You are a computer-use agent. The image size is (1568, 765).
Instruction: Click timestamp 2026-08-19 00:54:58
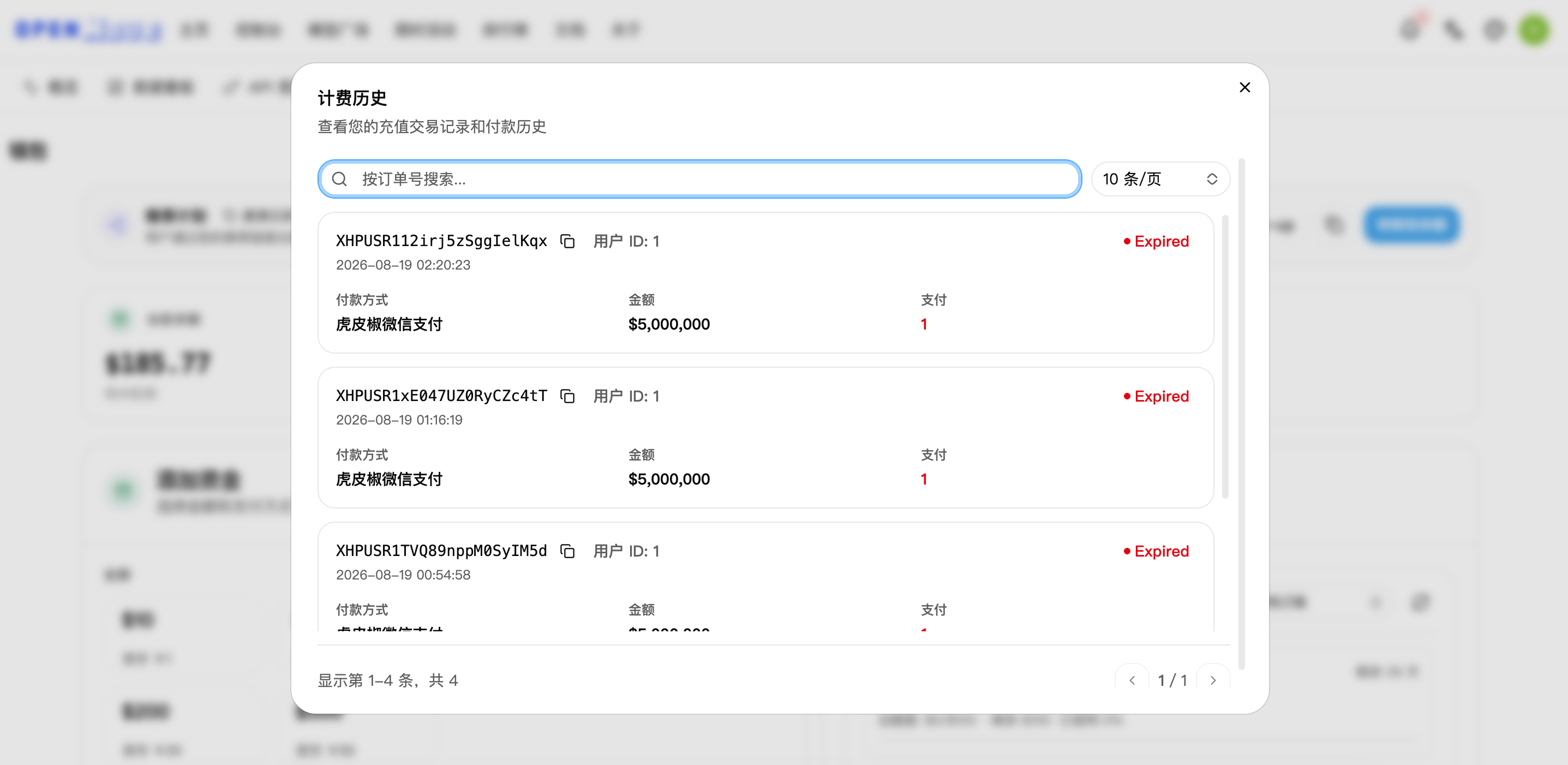coord(403,575)
